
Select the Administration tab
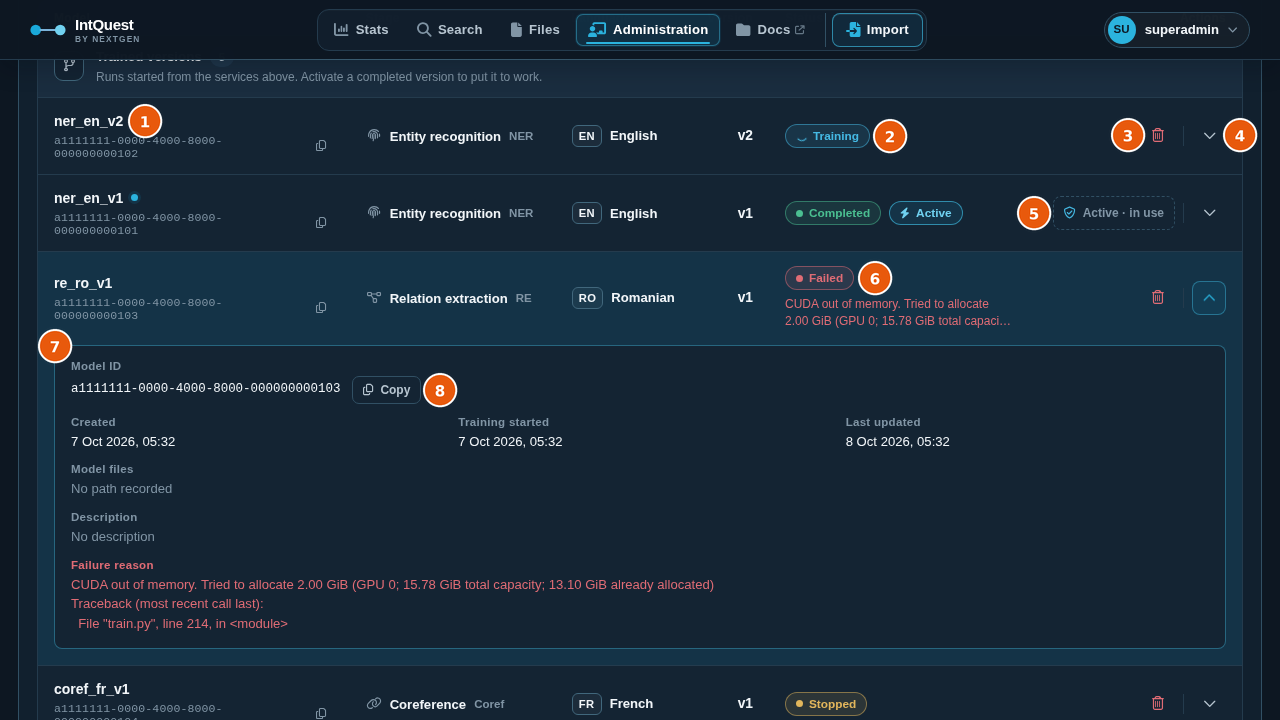(648, 30)
